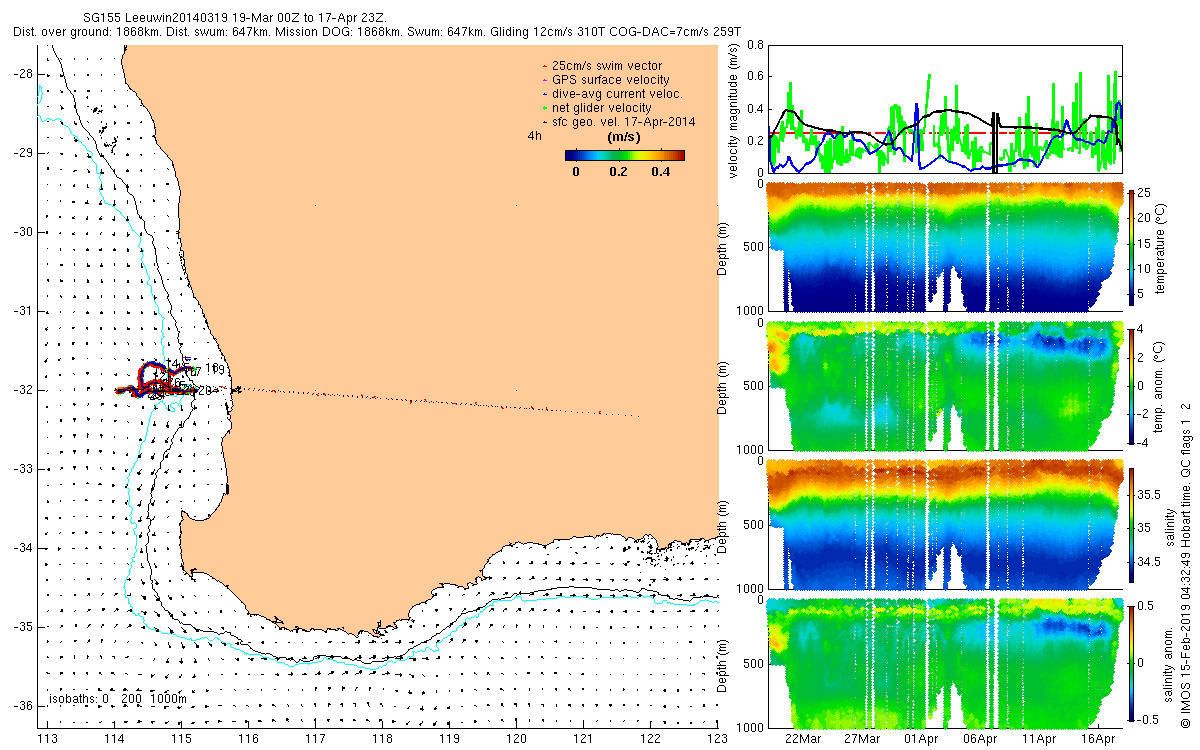
Task: Click the '34.5' tick on the salinity colorbar
Action: [x=1148, y=563]
